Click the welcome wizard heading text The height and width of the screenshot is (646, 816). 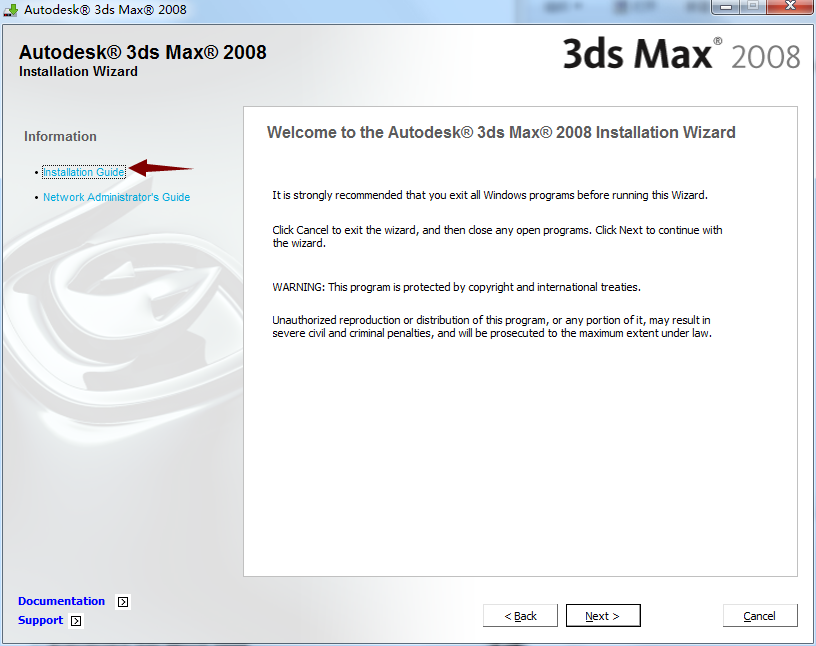point(501,132)
